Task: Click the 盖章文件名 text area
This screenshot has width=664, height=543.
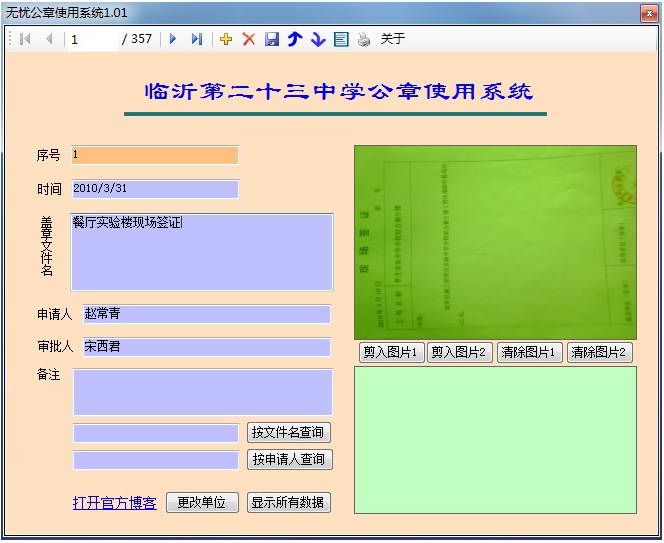Action: click(202, 252)
